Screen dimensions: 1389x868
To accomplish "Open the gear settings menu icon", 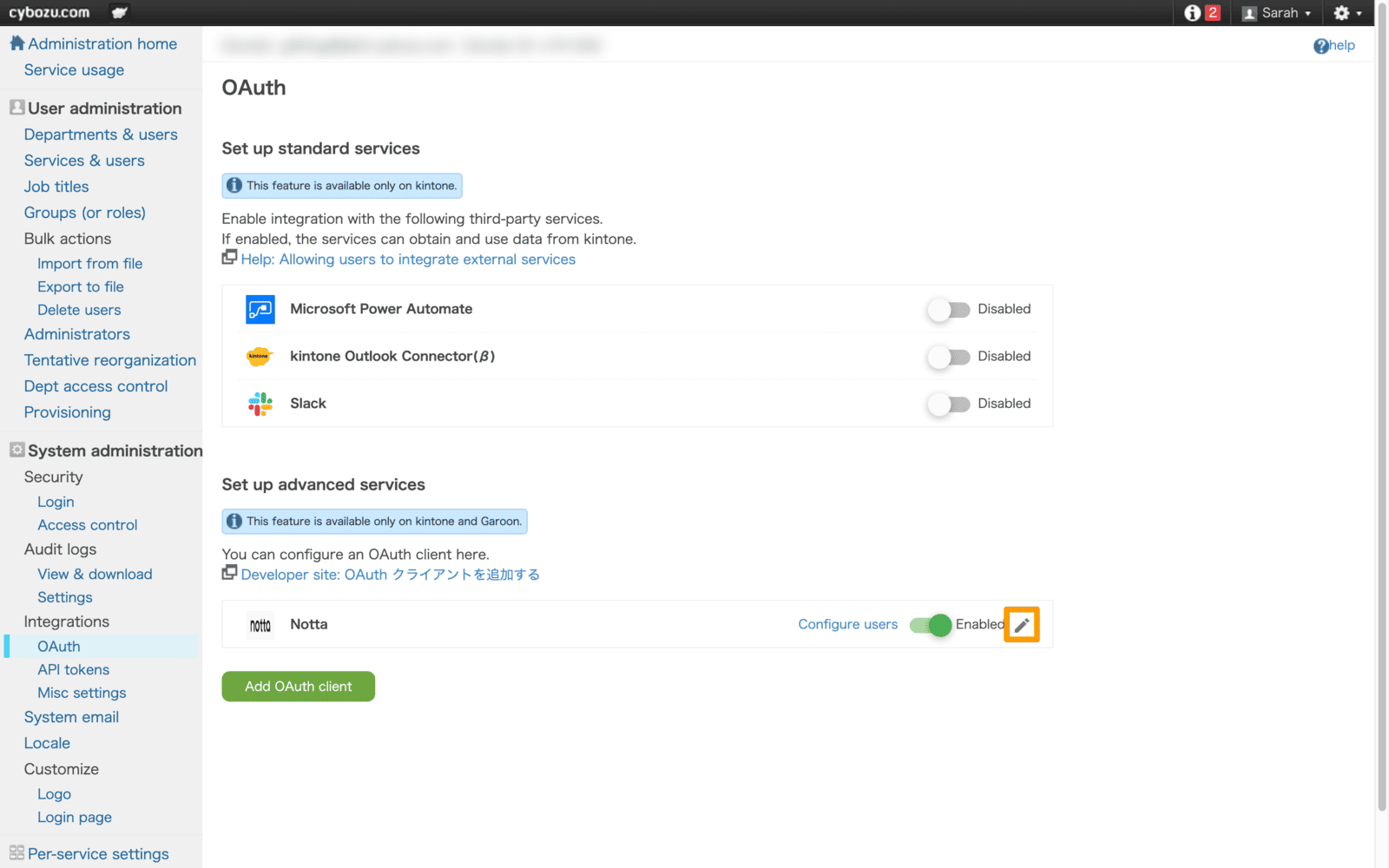I will [x=1342, y=13].
